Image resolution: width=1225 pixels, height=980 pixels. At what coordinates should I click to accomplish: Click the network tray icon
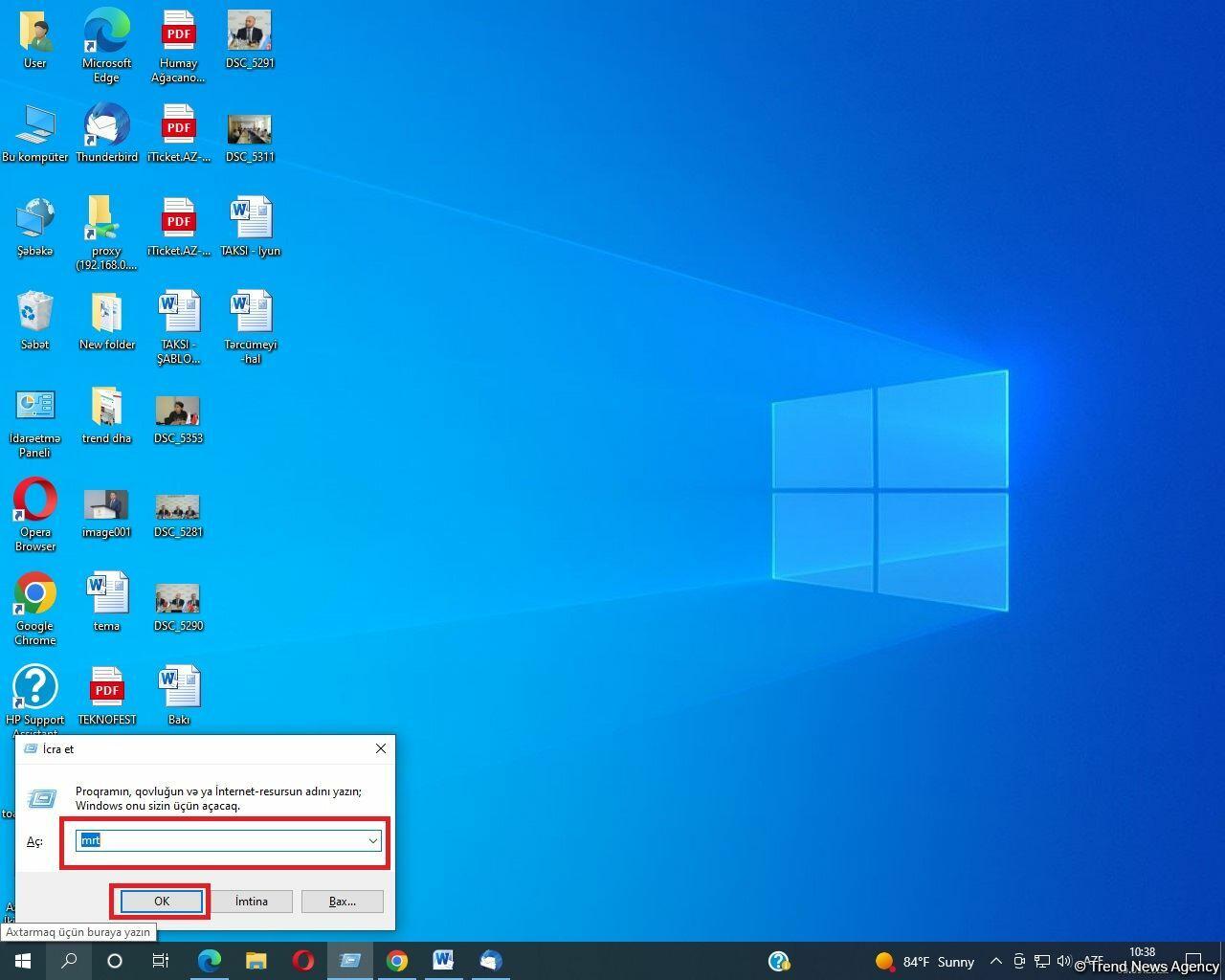click(1042, 961)
